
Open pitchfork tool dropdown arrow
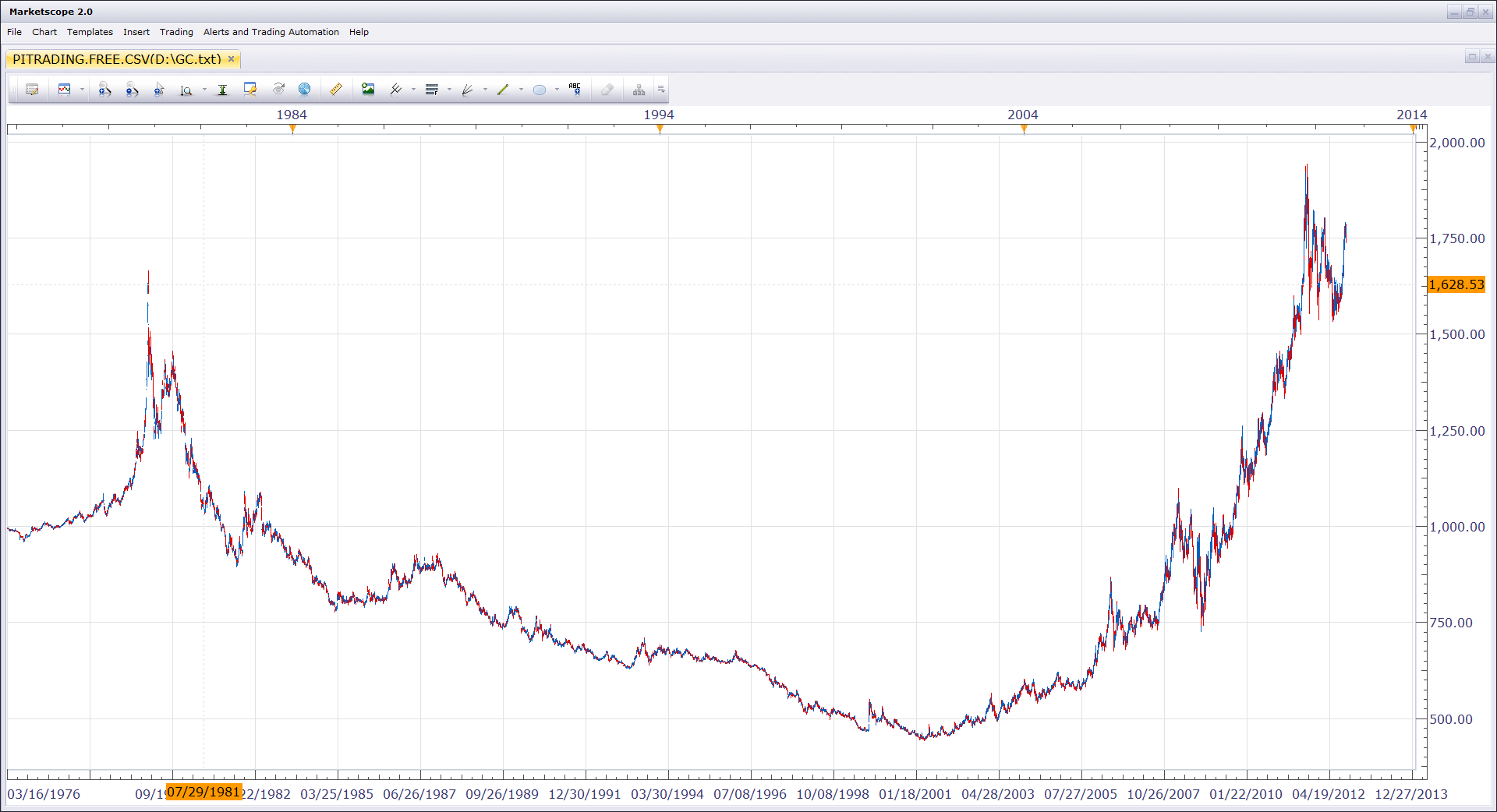point(413,90)
